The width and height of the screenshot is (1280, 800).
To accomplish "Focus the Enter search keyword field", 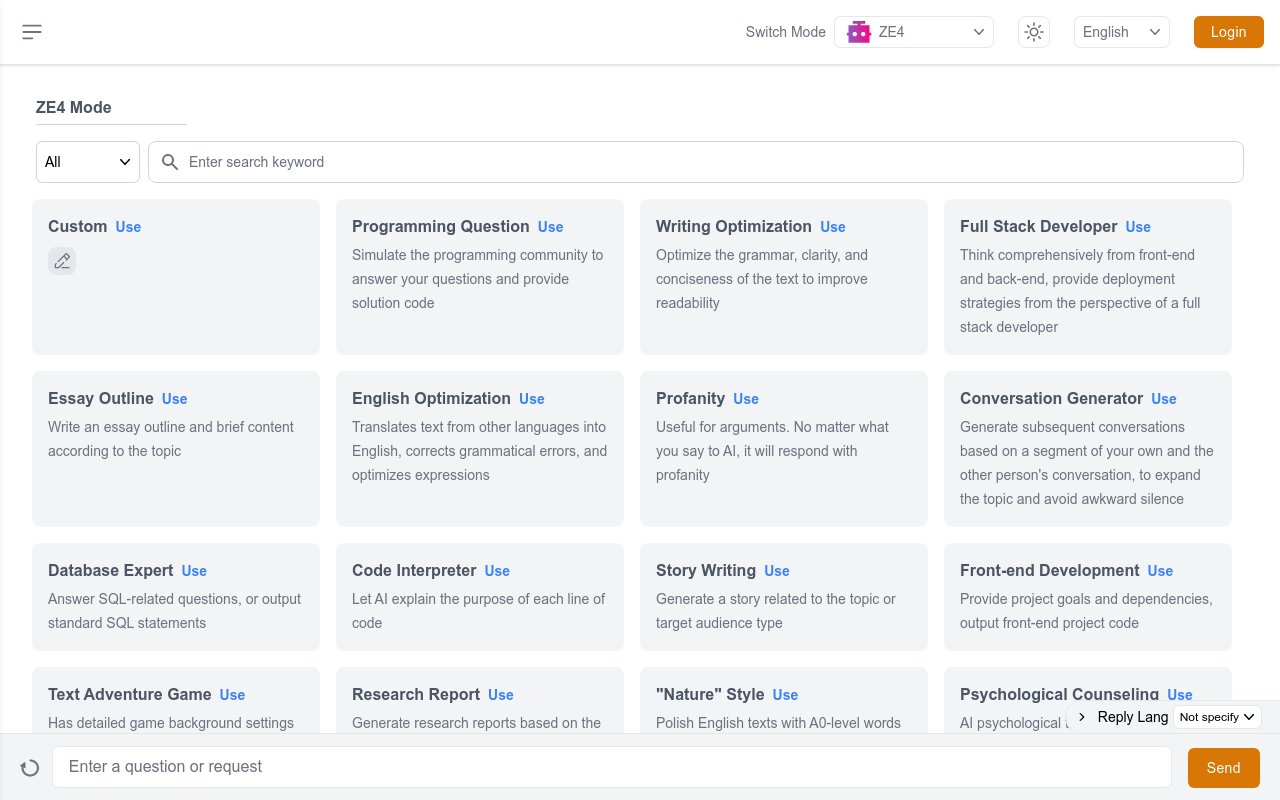I will [x=696, y=162].
